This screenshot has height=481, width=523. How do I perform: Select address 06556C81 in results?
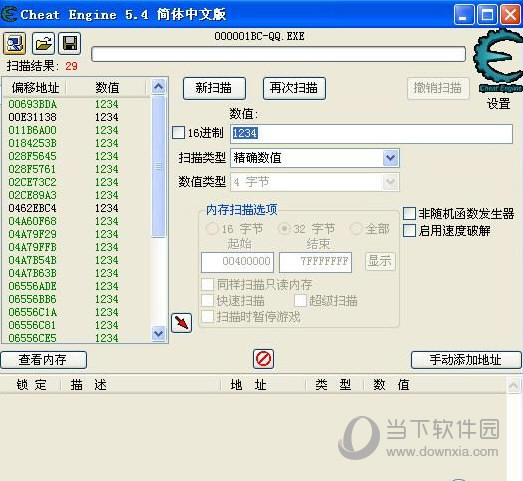pyautogui.click(x=33, y=325)
